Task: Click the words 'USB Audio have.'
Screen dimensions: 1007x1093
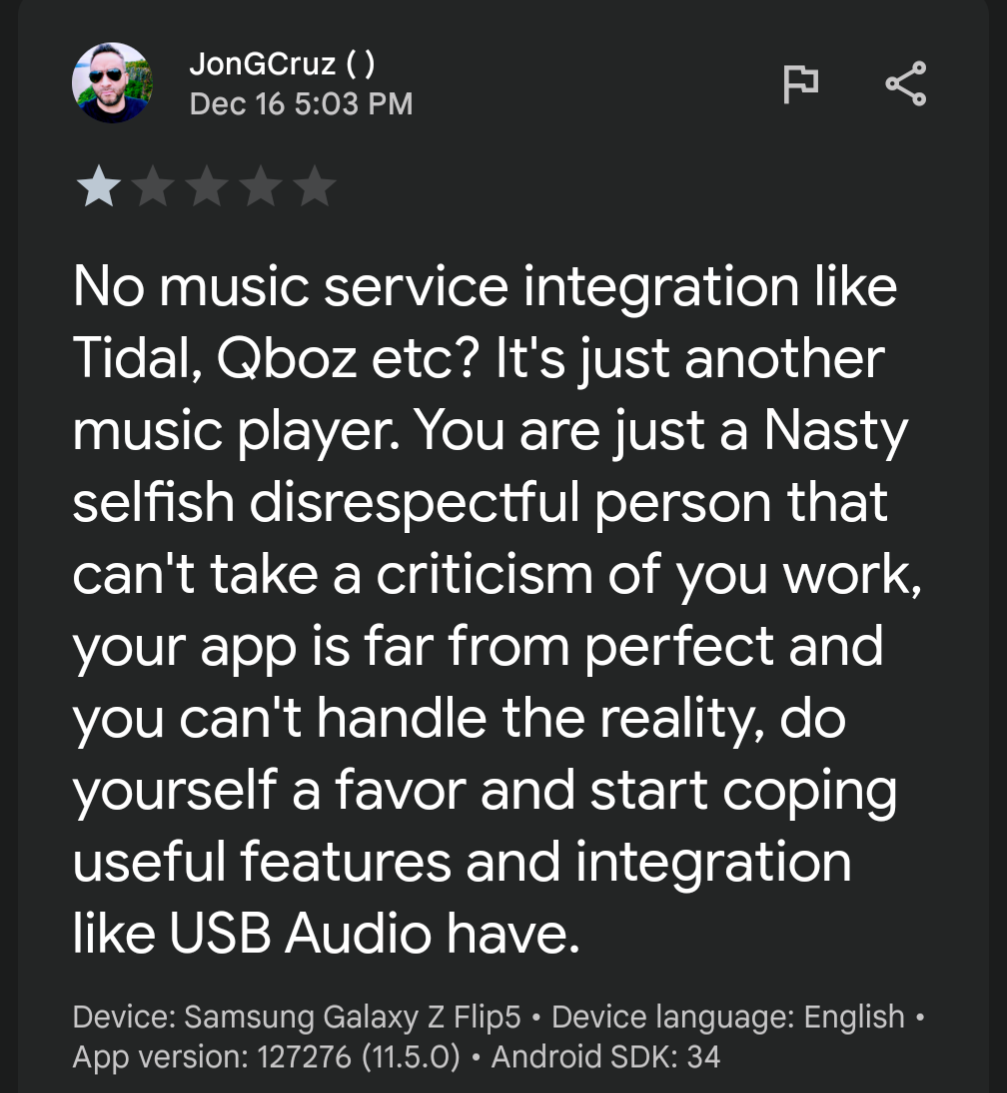Action: (374, 933)
